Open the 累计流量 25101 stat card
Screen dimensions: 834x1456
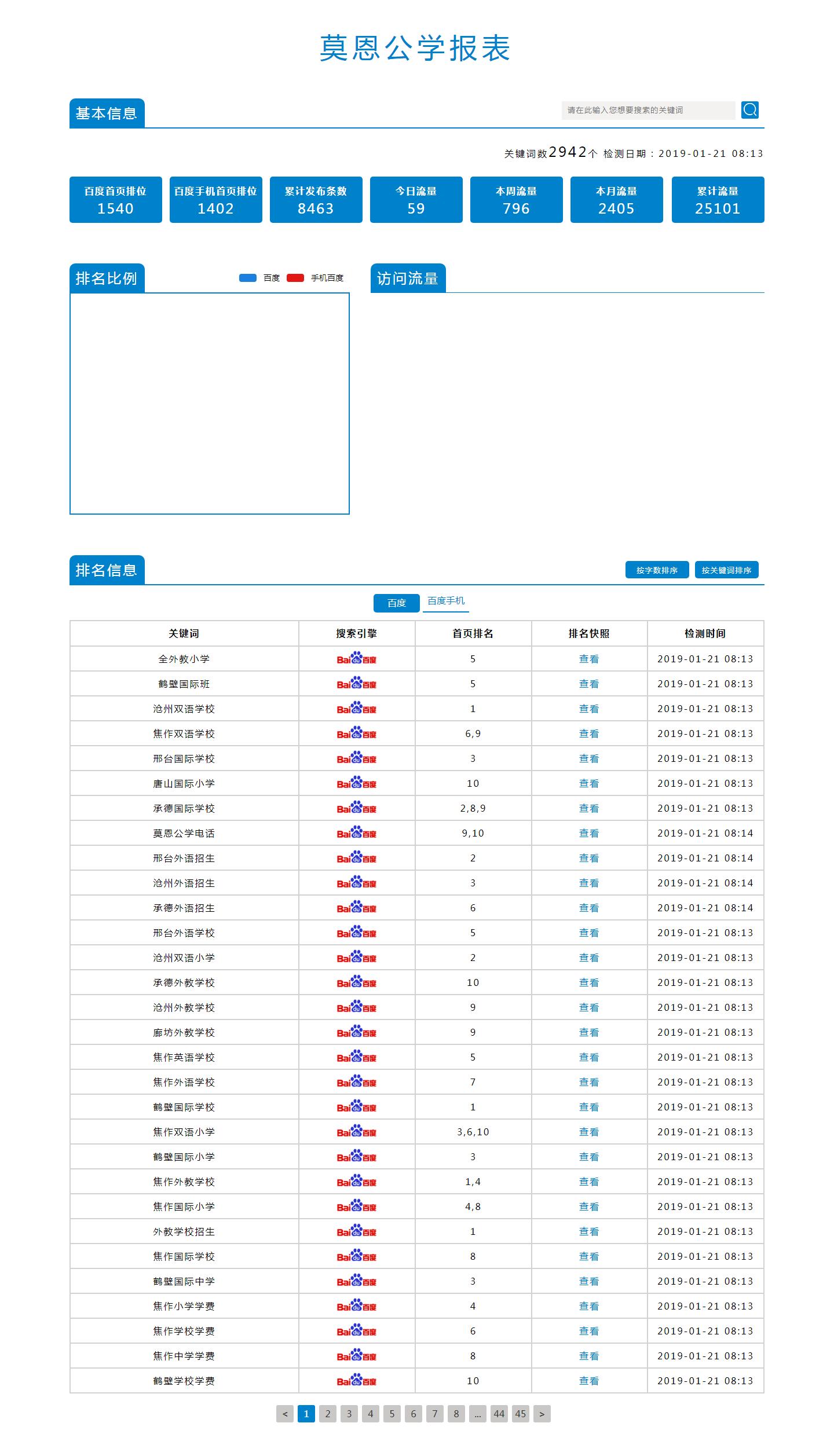pos(718,200)
